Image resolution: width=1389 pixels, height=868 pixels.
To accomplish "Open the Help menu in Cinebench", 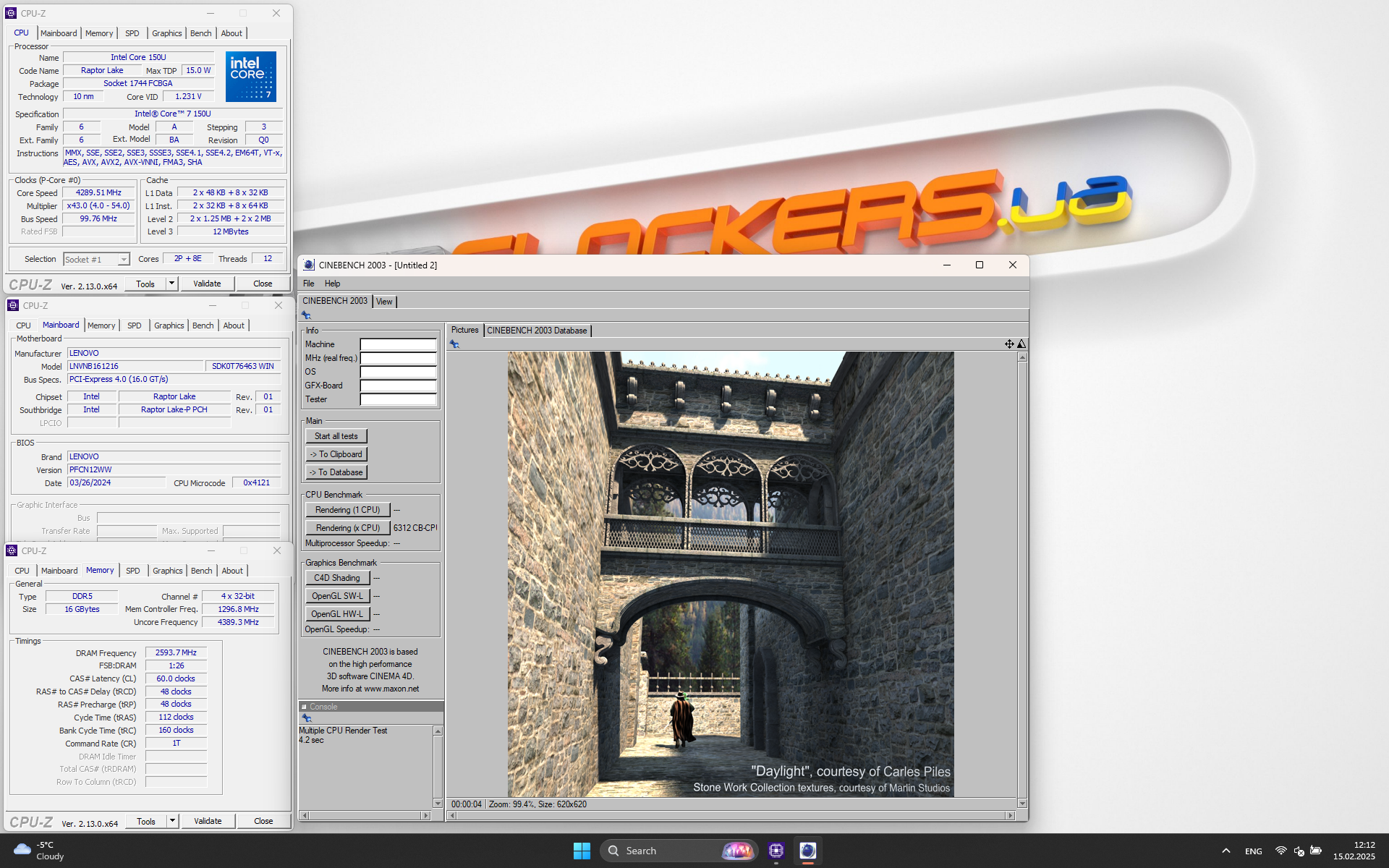I will tap(332, 284).
